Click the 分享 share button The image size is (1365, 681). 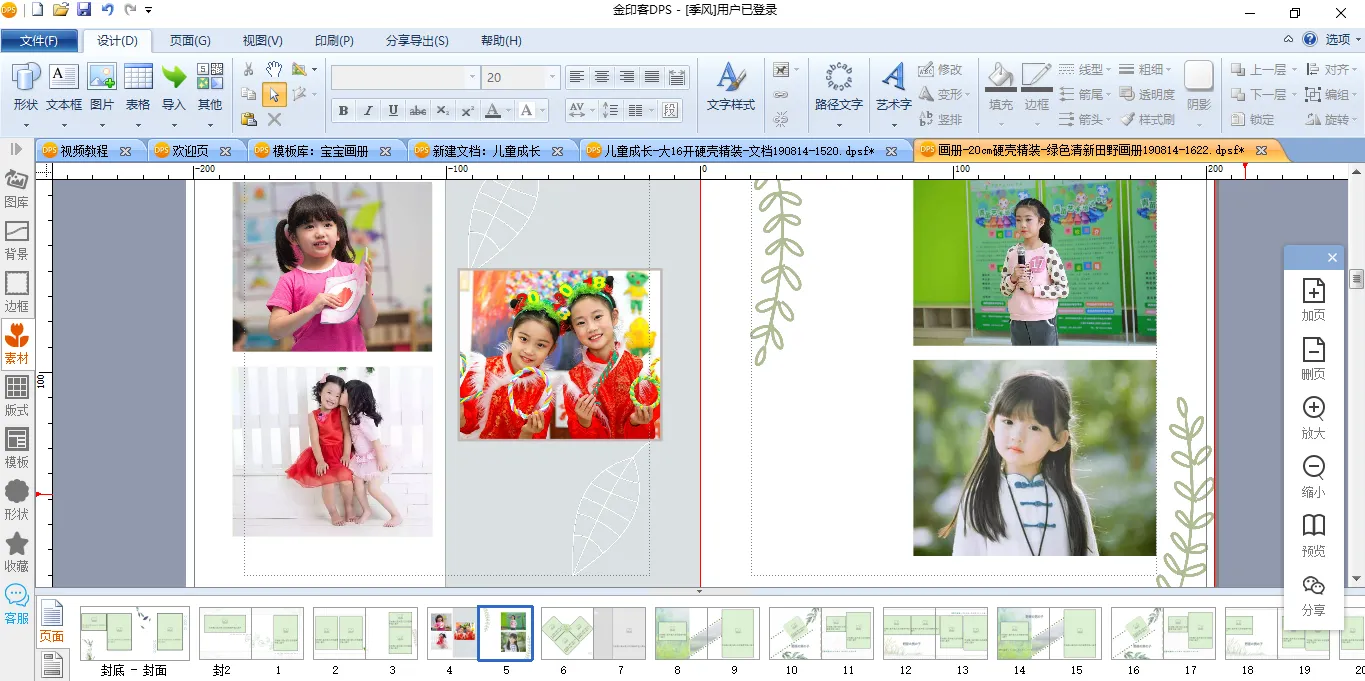pyautogui.click(x=1313, y=586)
